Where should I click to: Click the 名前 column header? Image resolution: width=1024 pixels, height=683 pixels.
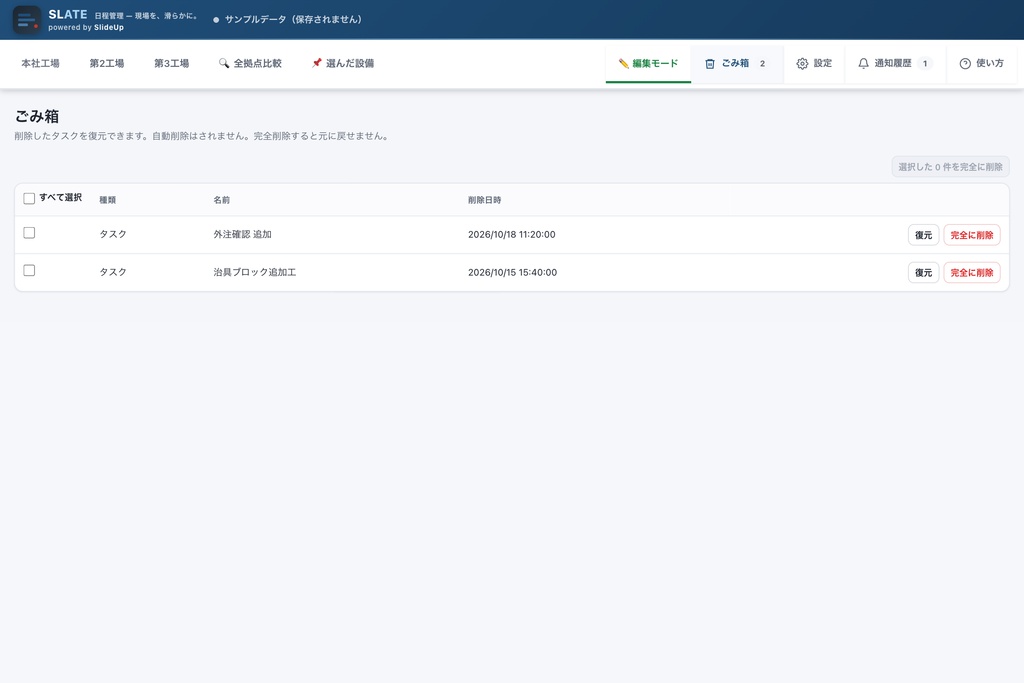[221, 200]
